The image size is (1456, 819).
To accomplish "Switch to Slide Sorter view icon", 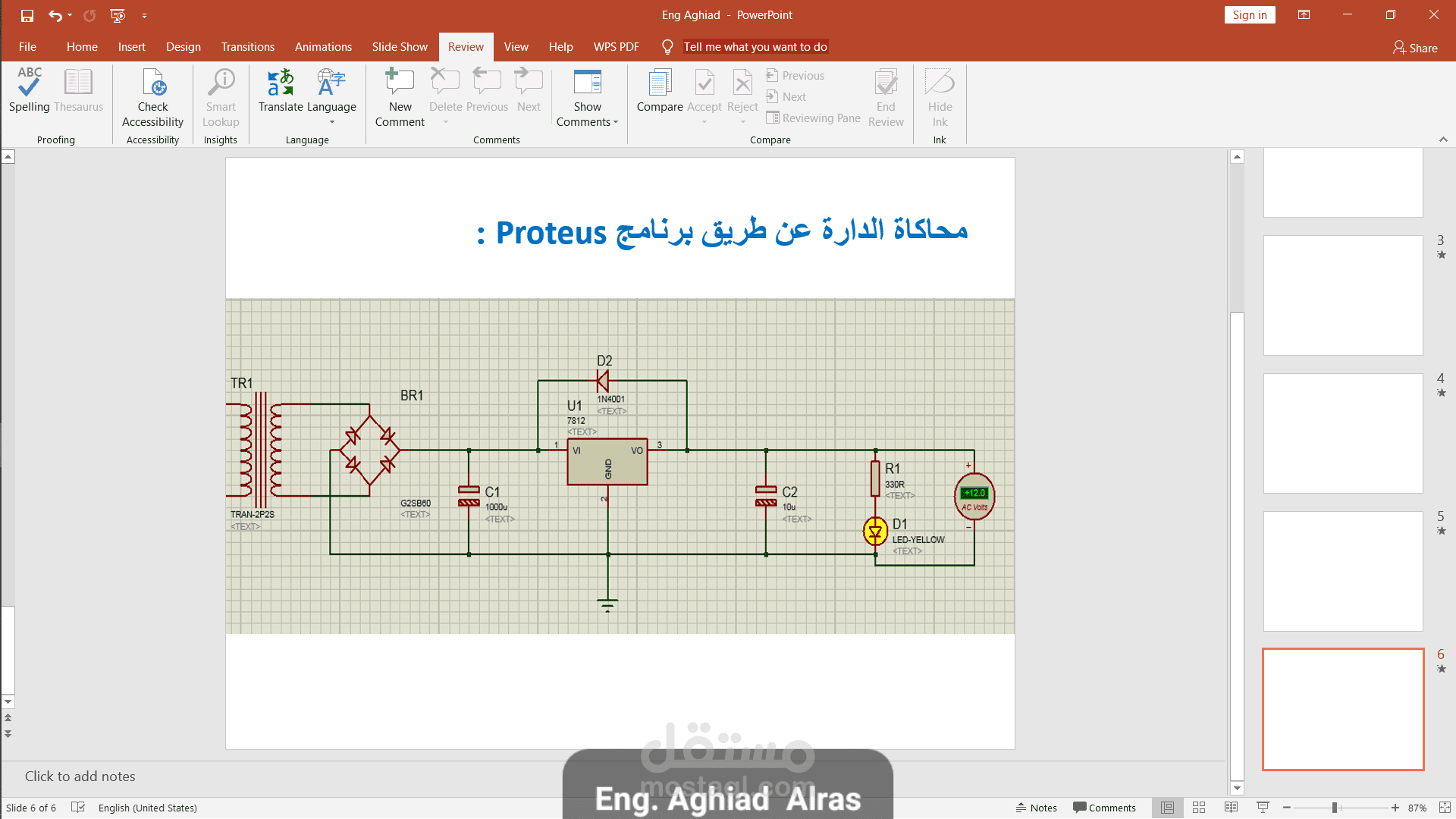I will coord(1199,808).
